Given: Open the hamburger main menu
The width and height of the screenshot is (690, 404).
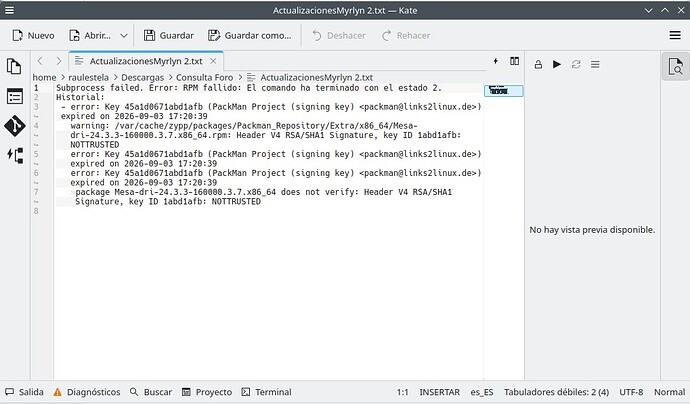Looking at the screenshot, I should pyautogui.click(x=675, y=36).
